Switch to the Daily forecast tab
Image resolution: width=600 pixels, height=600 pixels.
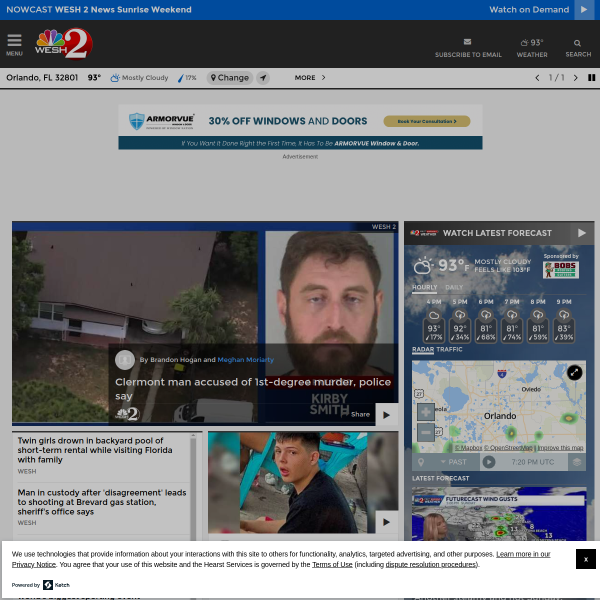click(454, 287)
